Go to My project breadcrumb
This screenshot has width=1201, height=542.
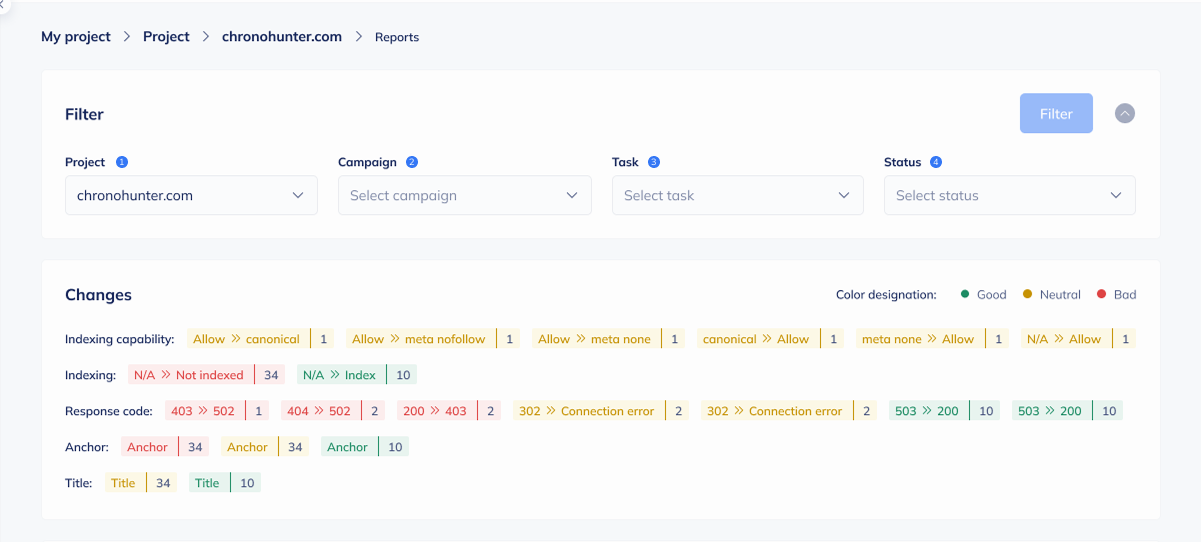(x=76, y=37)
